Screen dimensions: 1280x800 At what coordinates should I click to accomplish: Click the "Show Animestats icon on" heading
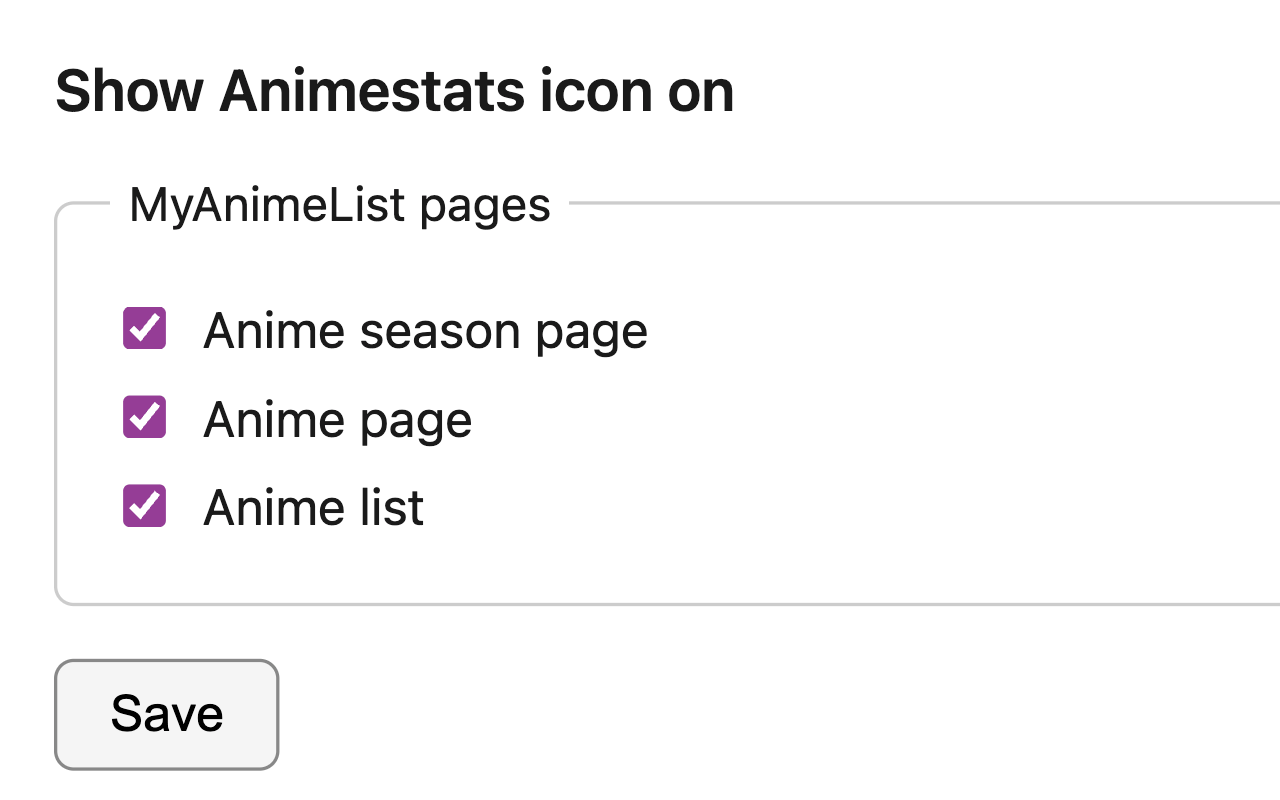[394, 91]
